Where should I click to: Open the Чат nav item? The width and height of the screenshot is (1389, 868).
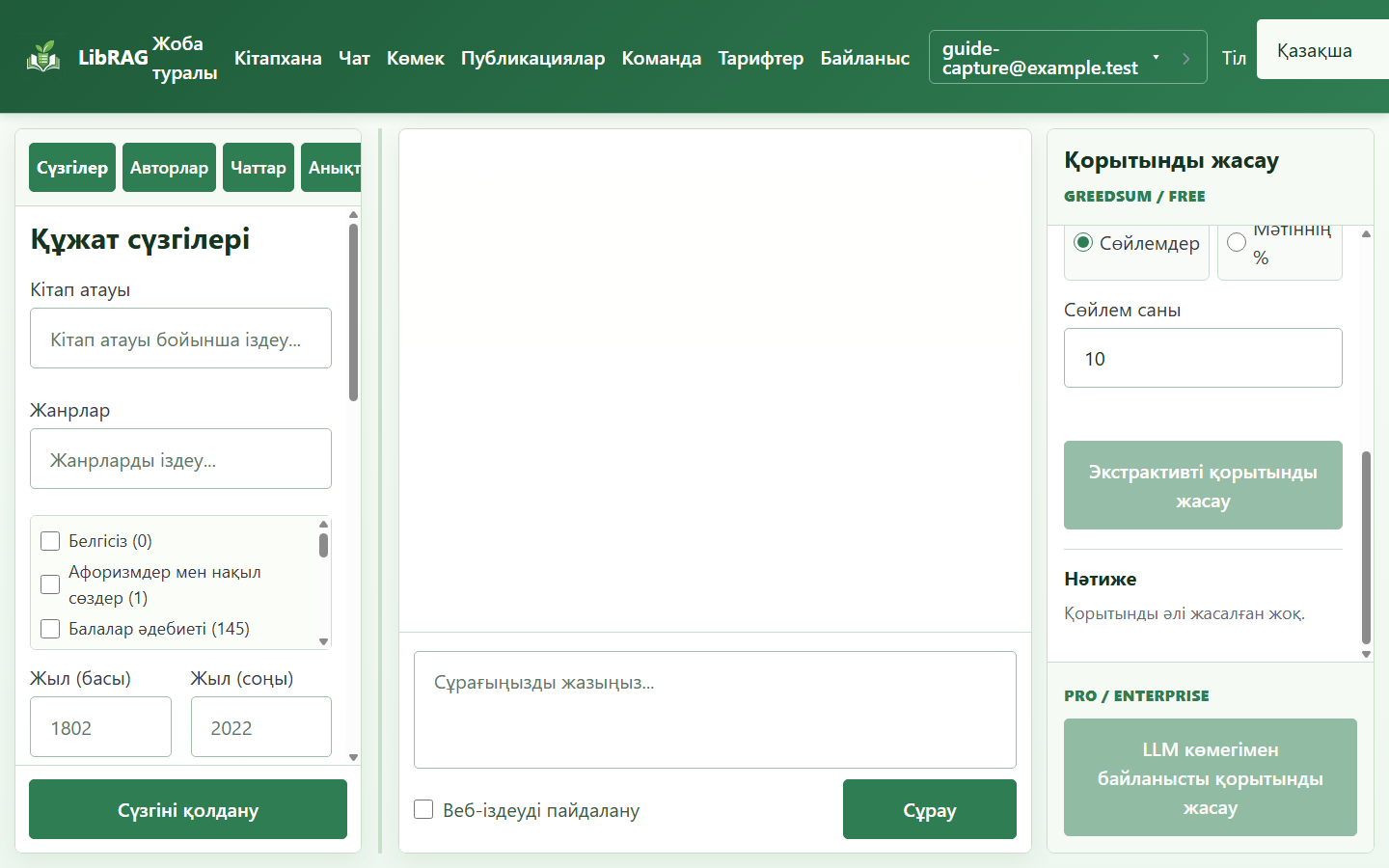pos(354,58)
